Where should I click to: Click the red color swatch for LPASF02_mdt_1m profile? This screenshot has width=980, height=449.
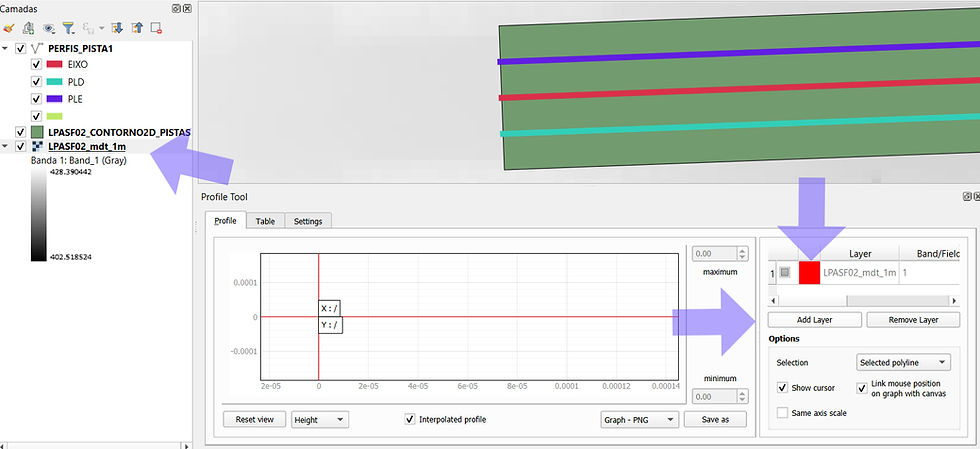point(809,273)
